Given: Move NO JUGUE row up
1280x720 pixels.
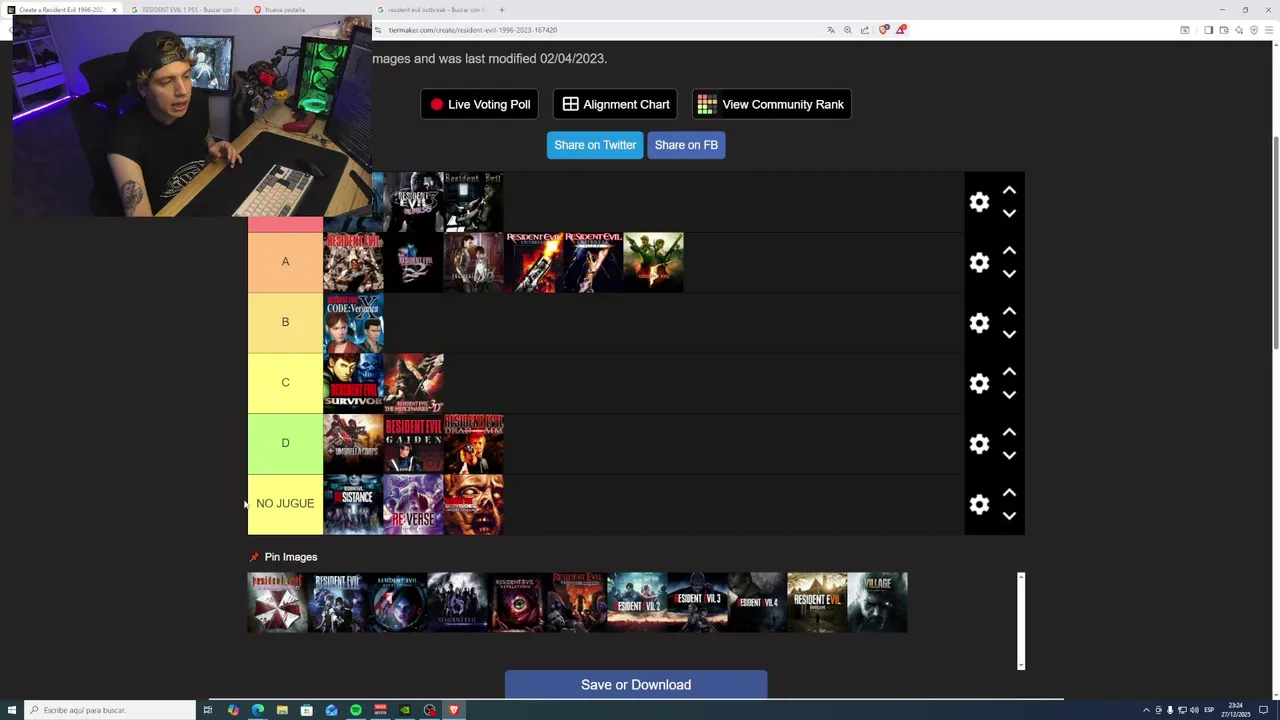Looking at the screenshot, I should click(1009, 493).
